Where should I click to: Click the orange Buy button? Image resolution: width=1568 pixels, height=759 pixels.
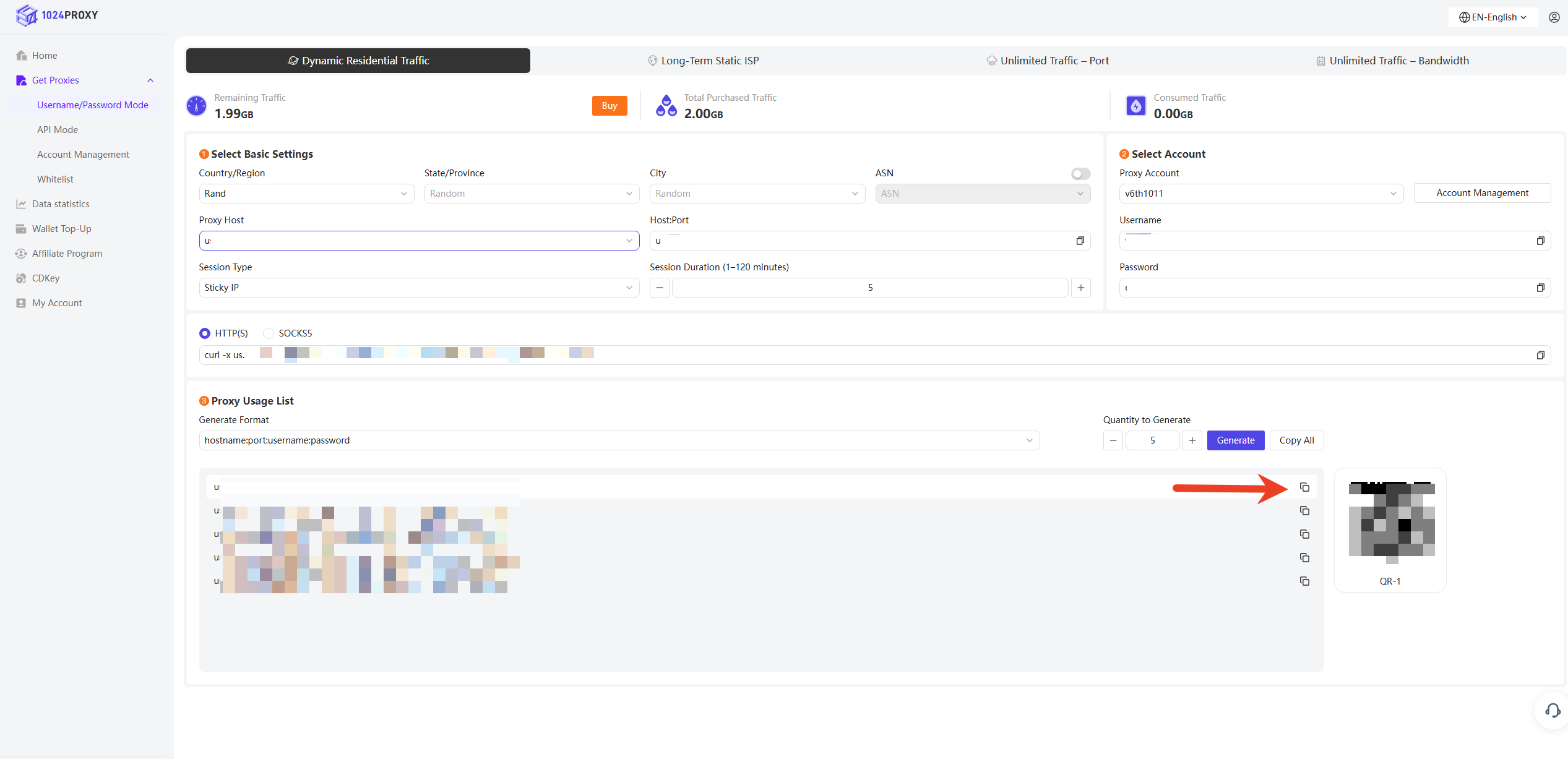tap(609, 106)
